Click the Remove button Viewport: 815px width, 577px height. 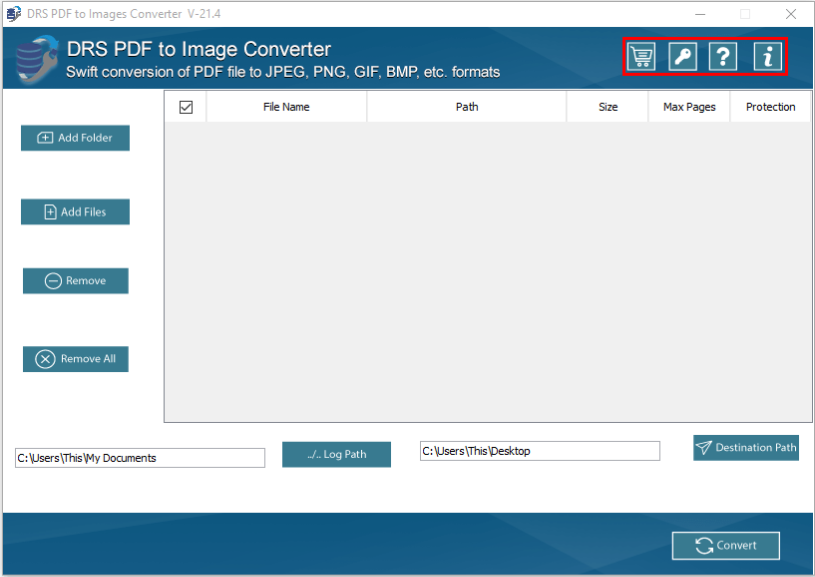(x=75, y=281)
